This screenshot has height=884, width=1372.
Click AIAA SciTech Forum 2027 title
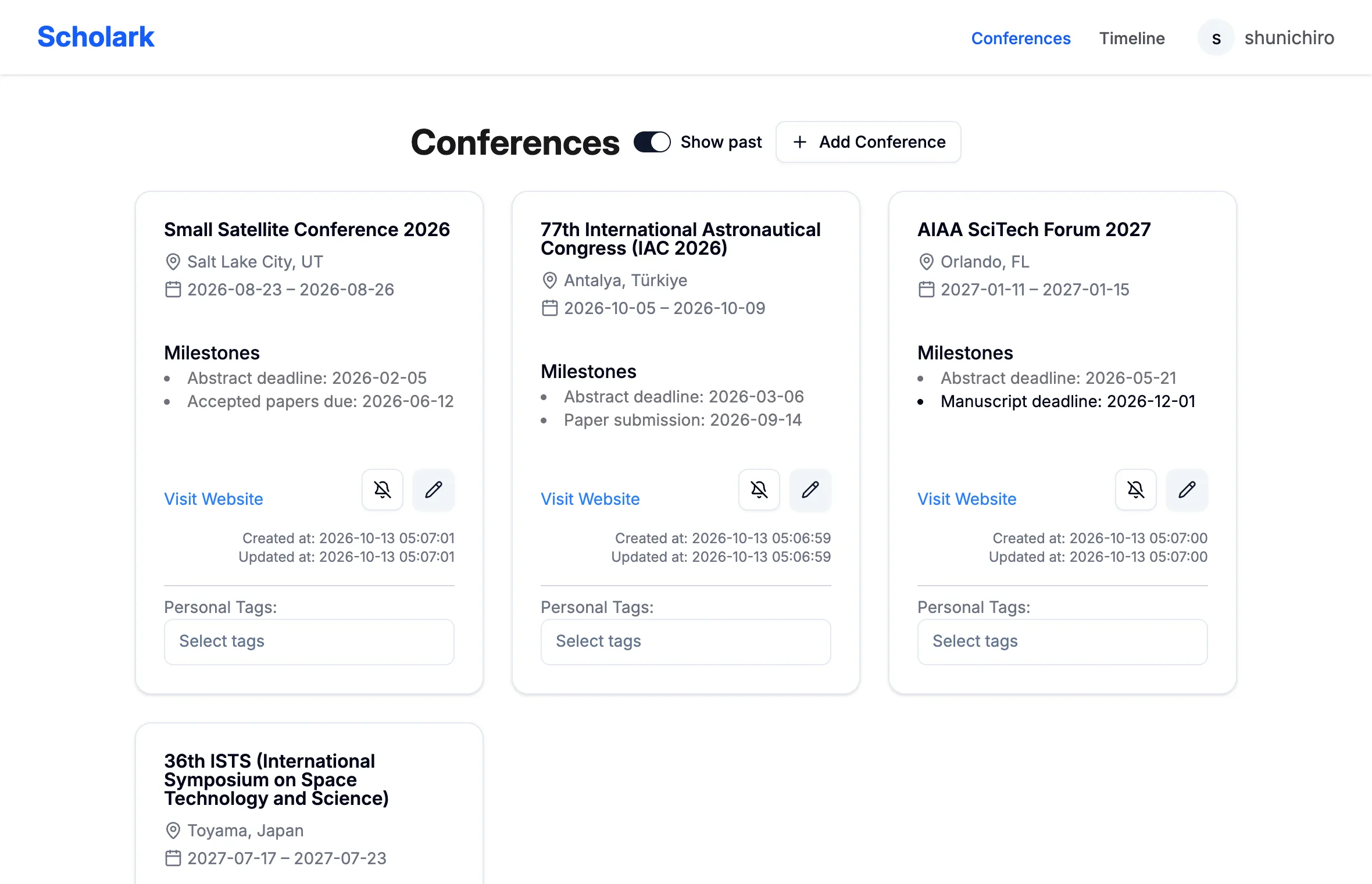click(1034, 230)
